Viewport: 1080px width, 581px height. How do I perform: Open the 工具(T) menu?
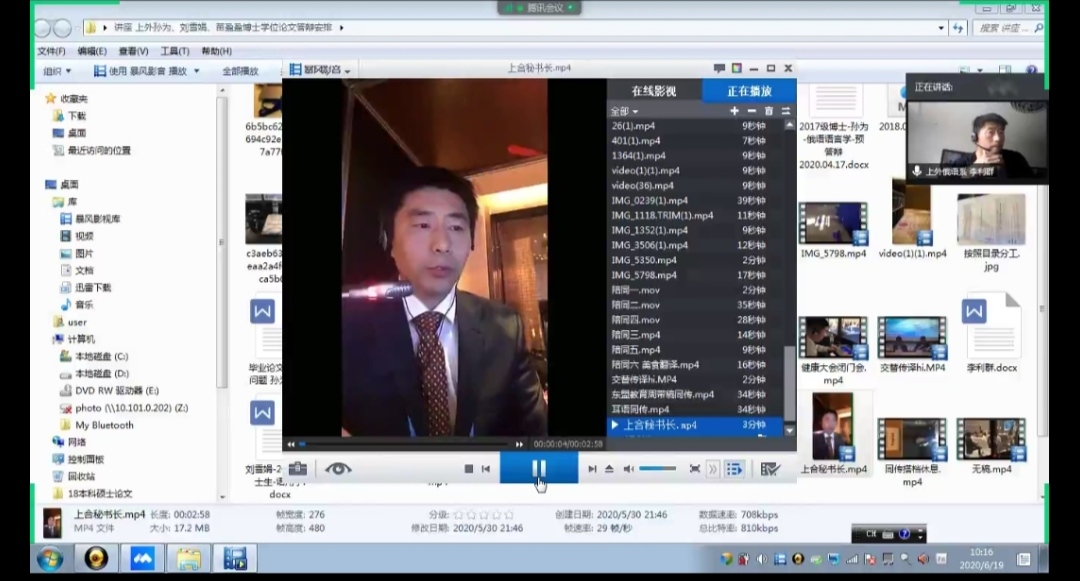point(174,51)
